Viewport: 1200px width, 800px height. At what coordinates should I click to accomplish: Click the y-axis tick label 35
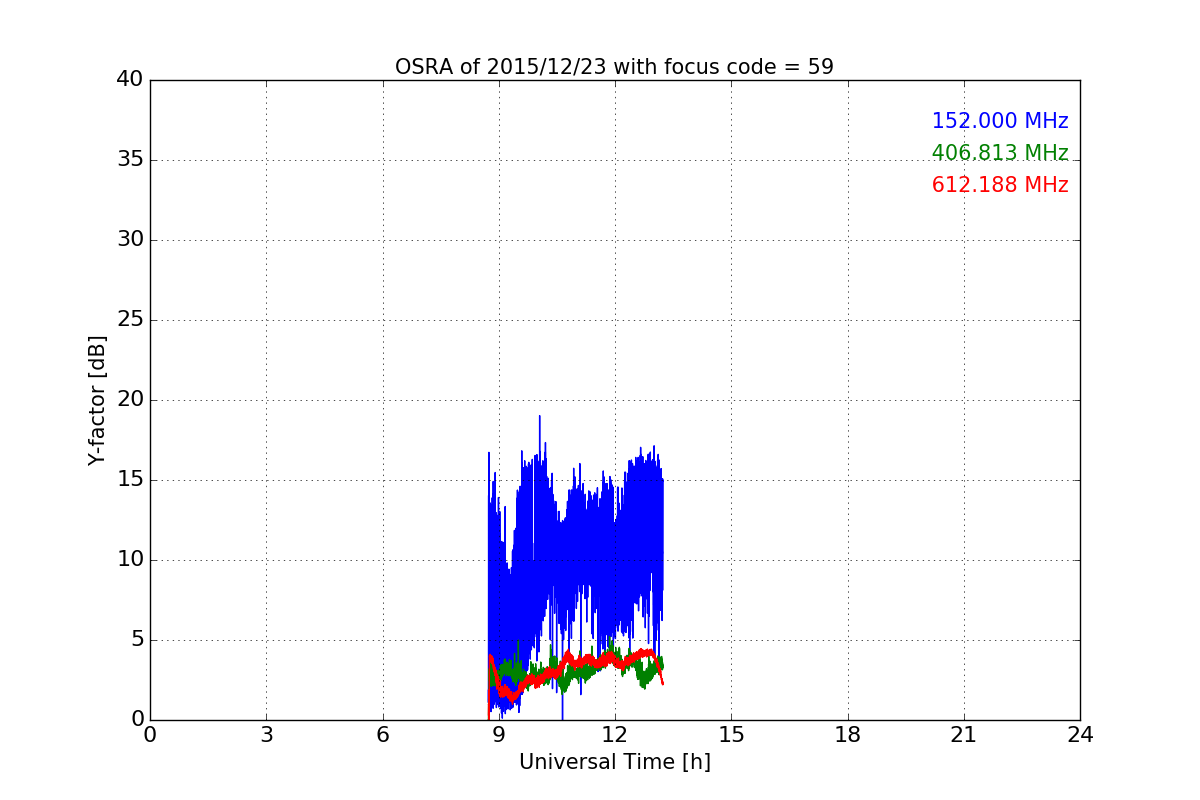pyautogui.click(x=129, y=160)
